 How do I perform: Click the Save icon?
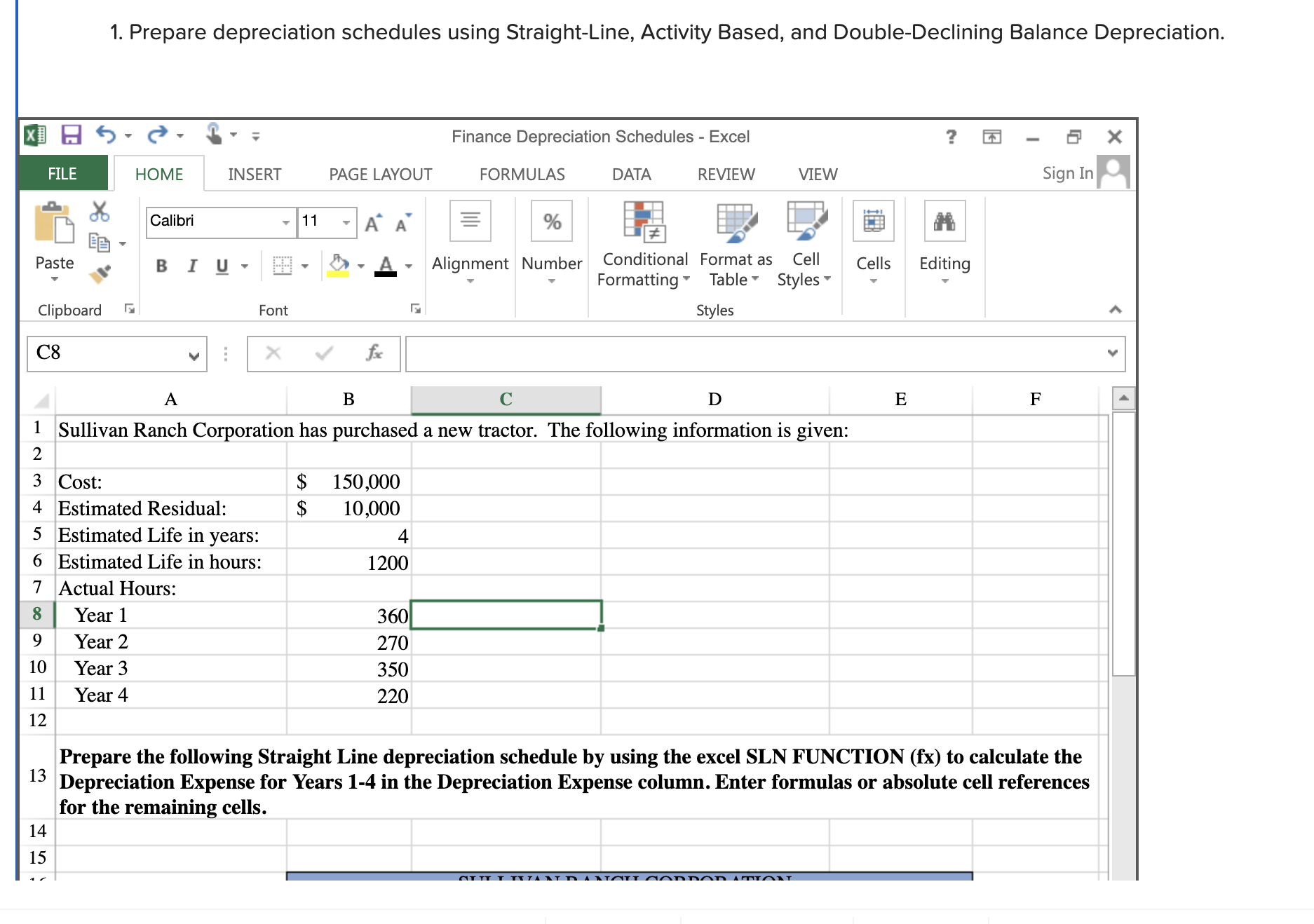pyautogui.click(x=70, y=135)
